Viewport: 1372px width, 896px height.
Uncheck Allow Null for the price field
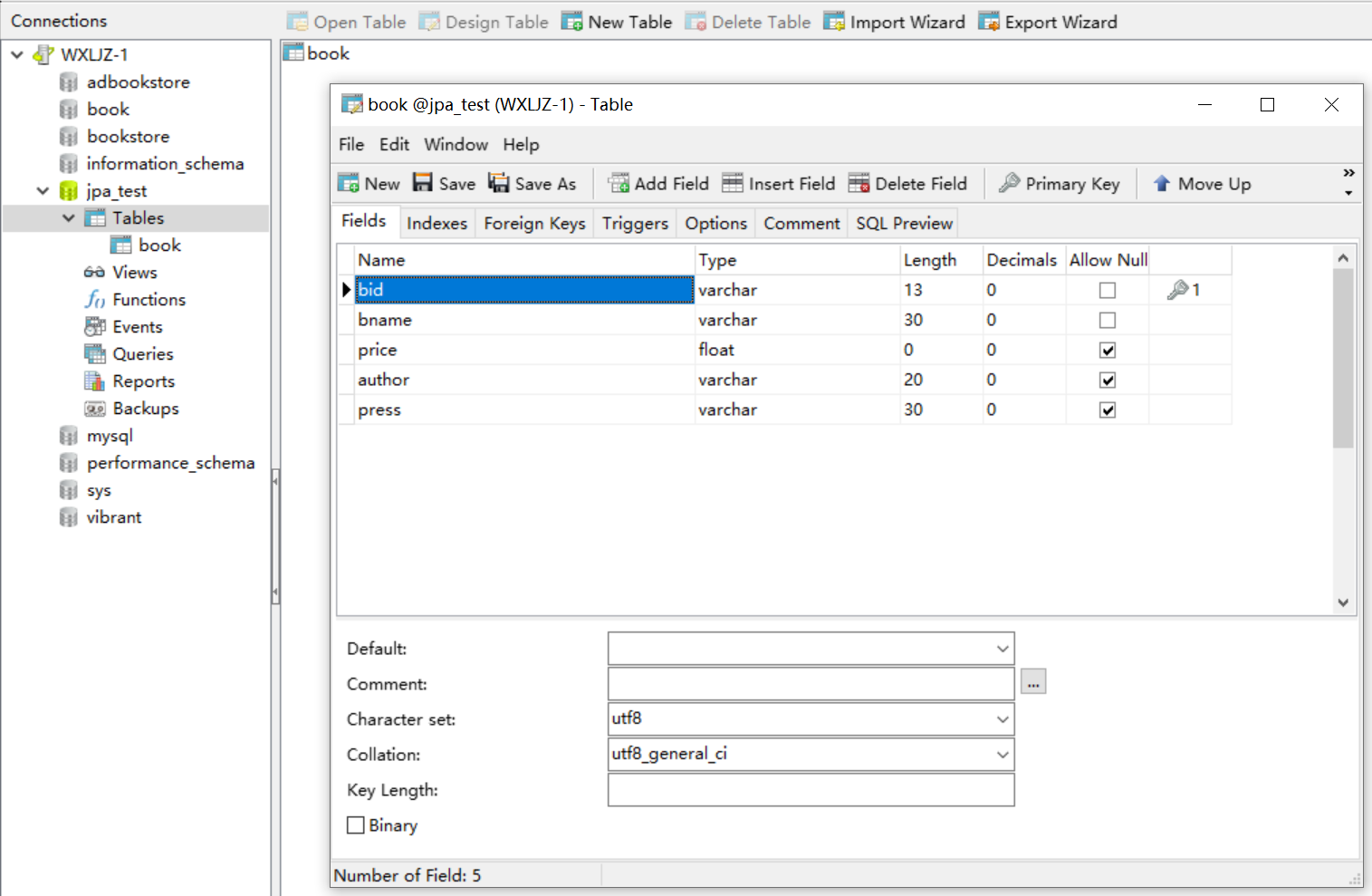1108,351
